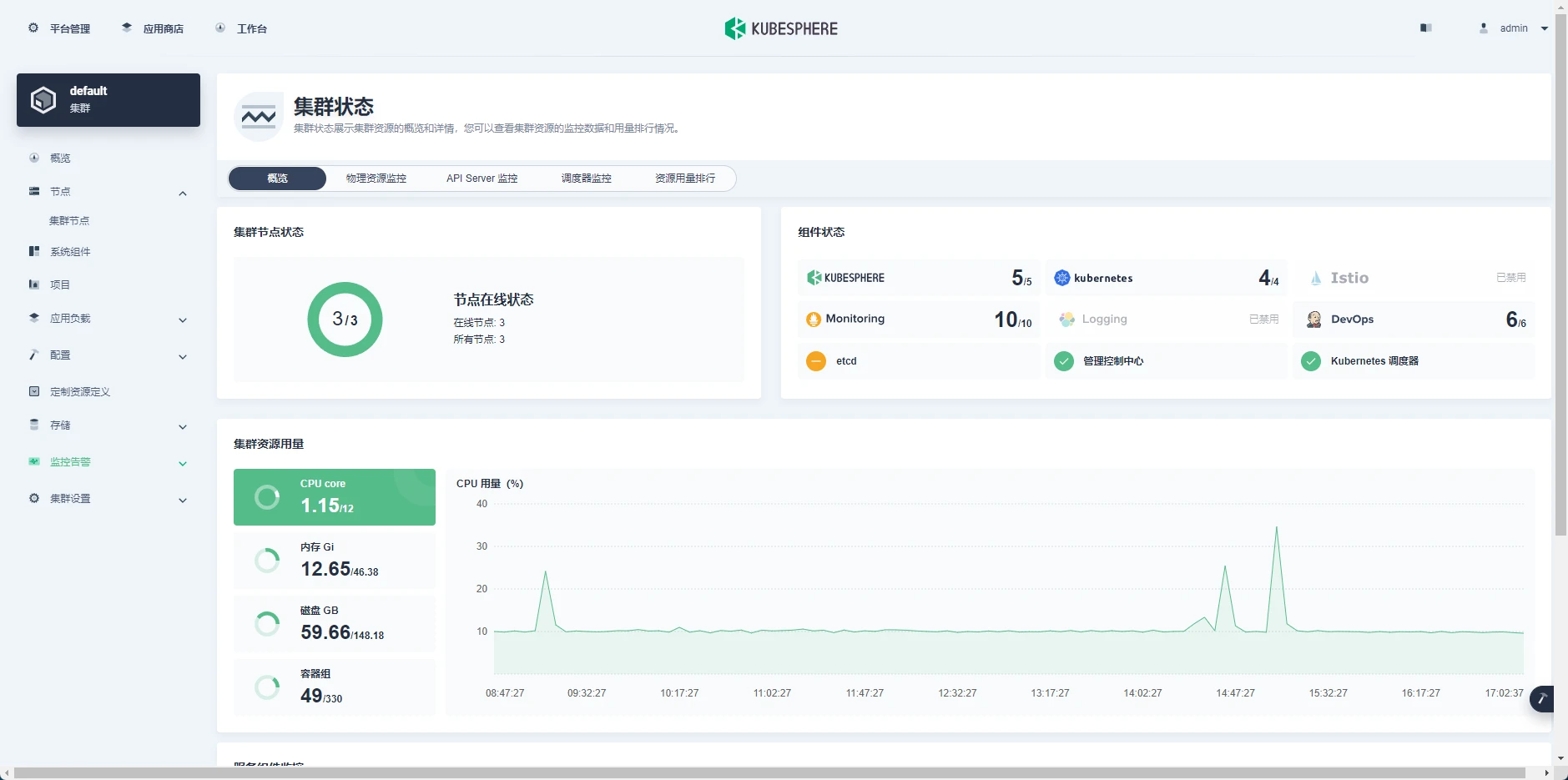Click the Logging component icon
This screenshot has height=780, width=1568.
coord(1066,320)
